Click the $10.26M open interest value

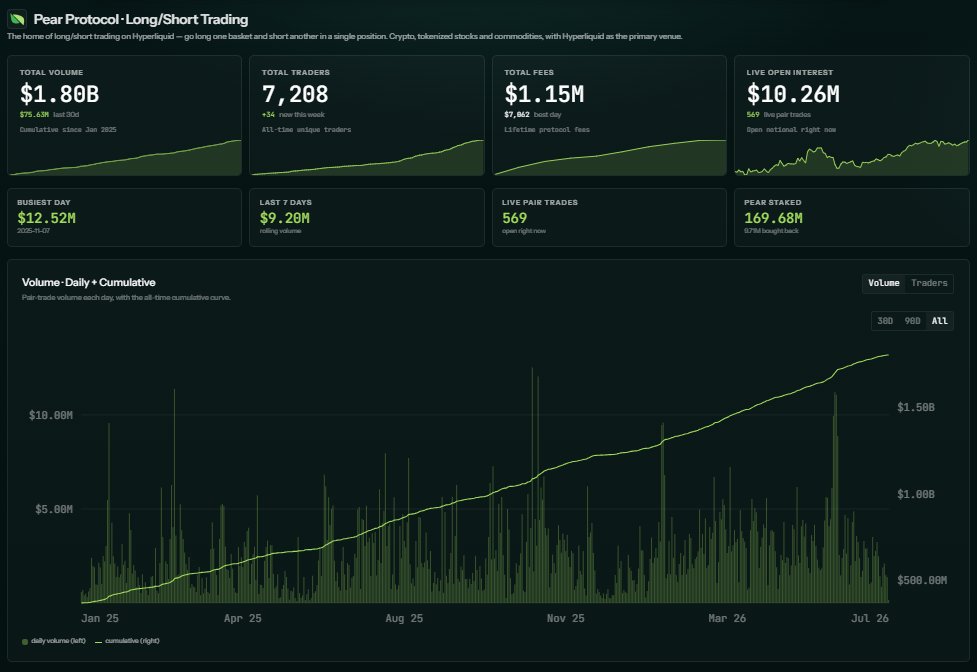pyautogui.click(x=793, y=94)
